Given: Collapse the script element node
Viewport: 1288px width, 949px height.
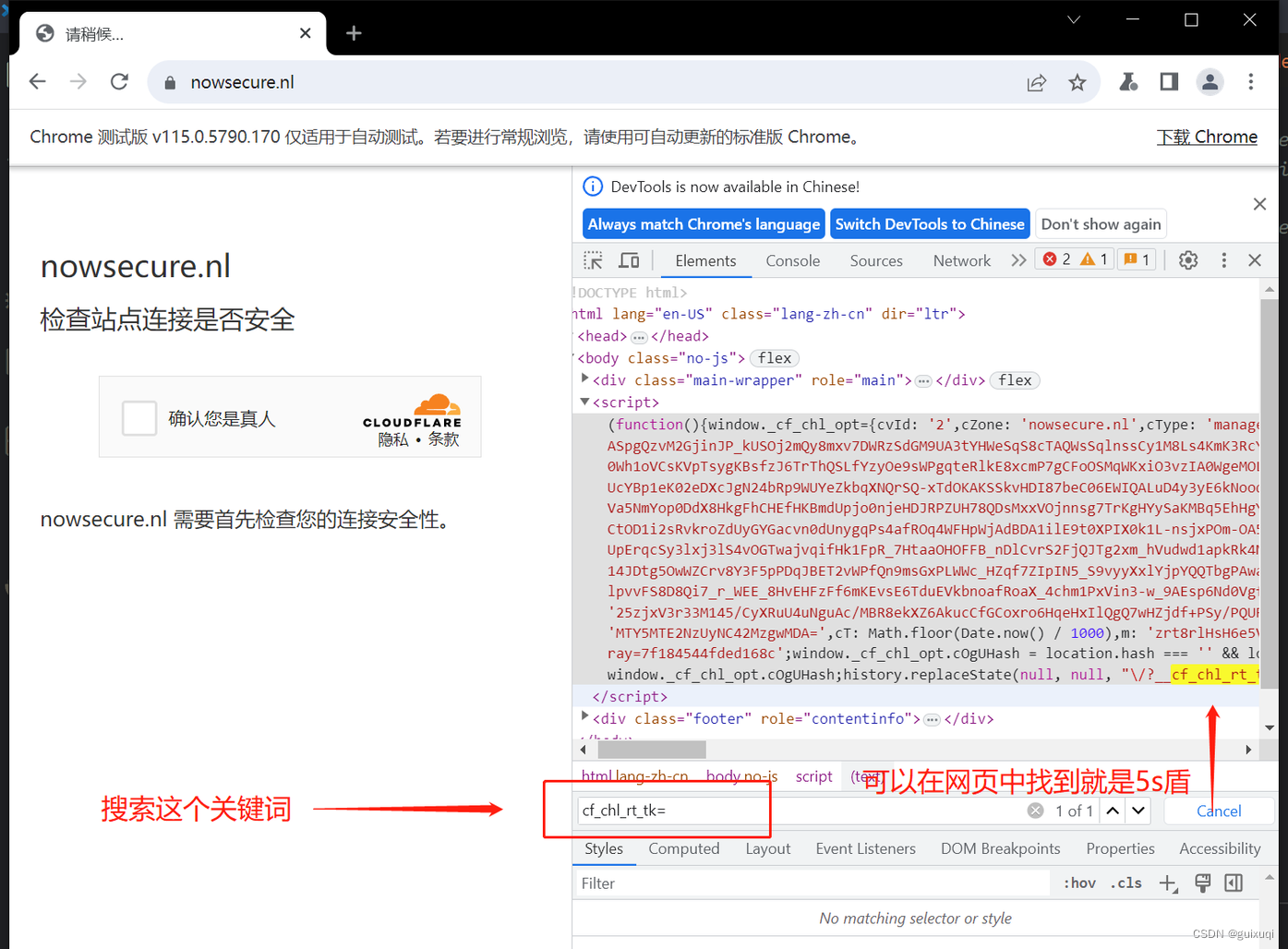Looking at the screenshot, I should point(584,402).
